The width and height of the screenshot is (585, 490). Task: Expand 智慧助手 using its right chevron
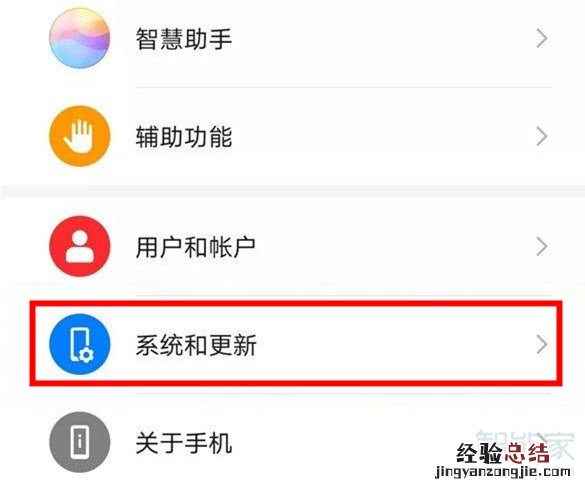pos(542,38)
